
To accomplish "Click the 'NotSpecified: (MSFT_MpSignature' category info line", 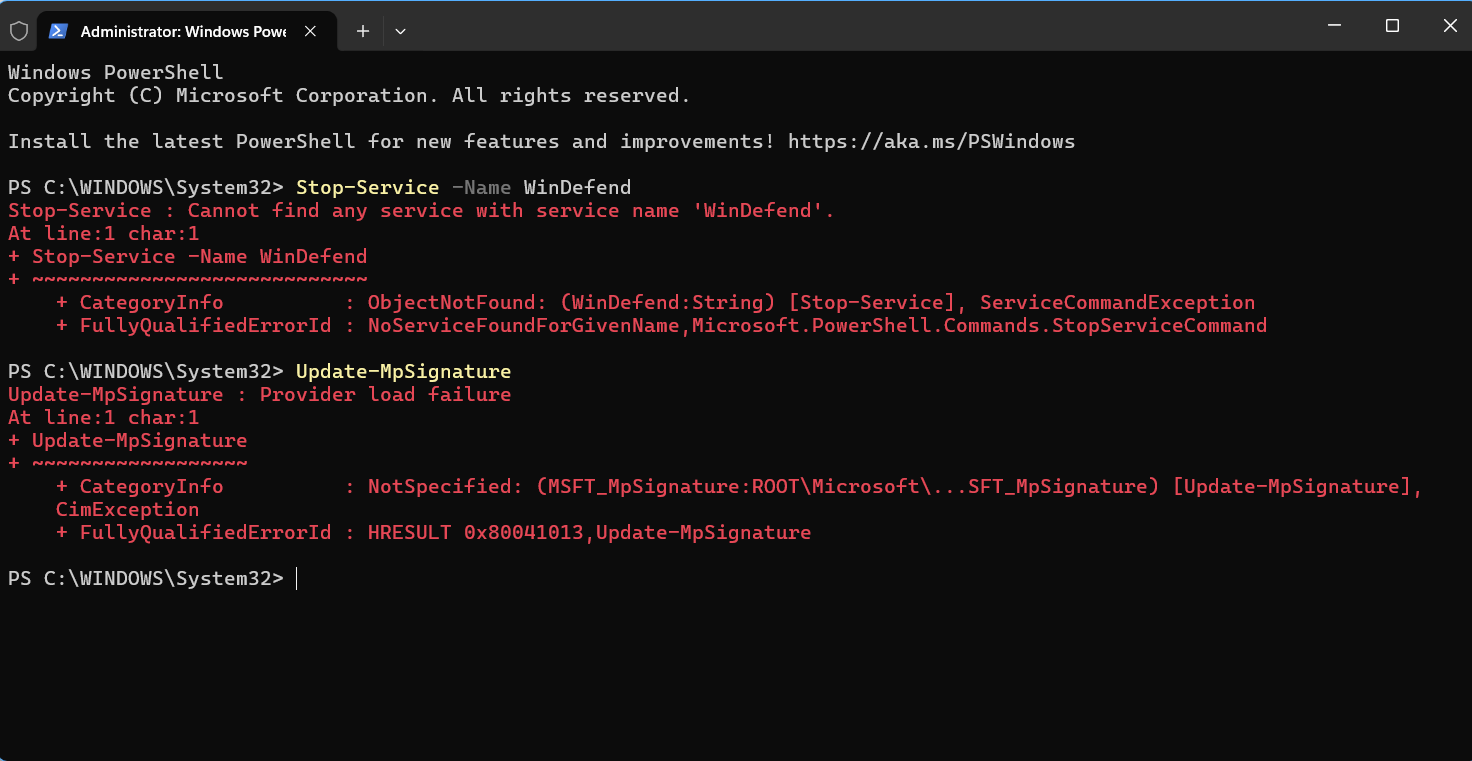I will (739, 486).
